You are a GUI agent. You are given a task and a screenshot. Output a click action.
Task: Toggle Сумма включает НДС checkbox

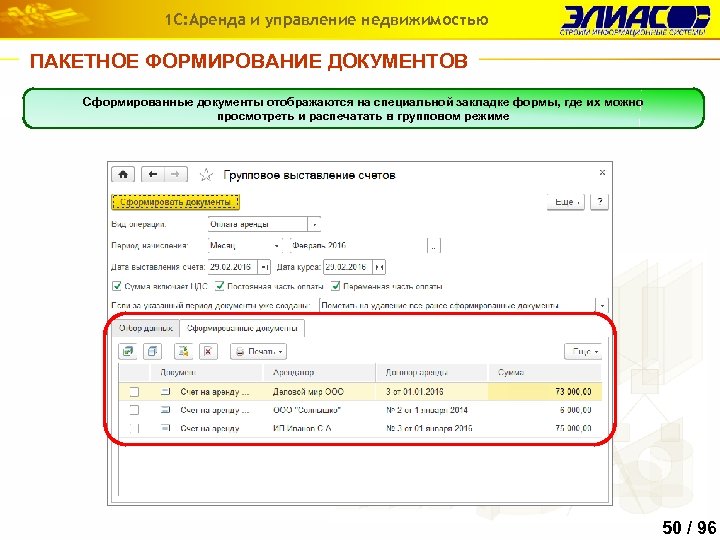(x=117, y=286)
